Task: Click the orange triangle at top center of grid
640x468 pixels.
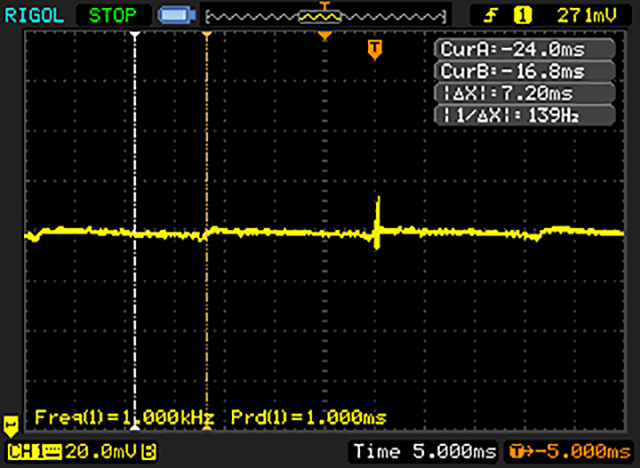Action: (x=324, y=36)
